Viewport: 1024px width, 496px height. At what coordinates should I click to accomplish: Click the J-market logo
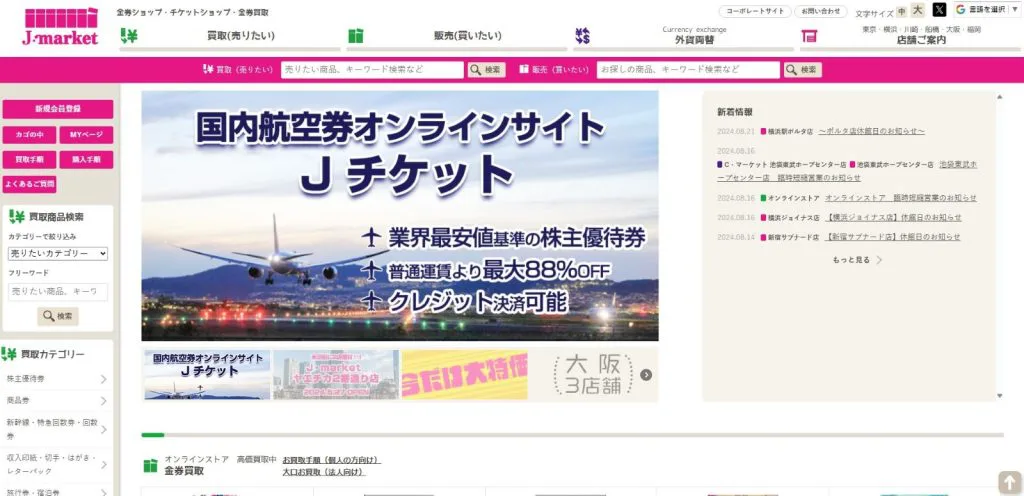[60, 27]
